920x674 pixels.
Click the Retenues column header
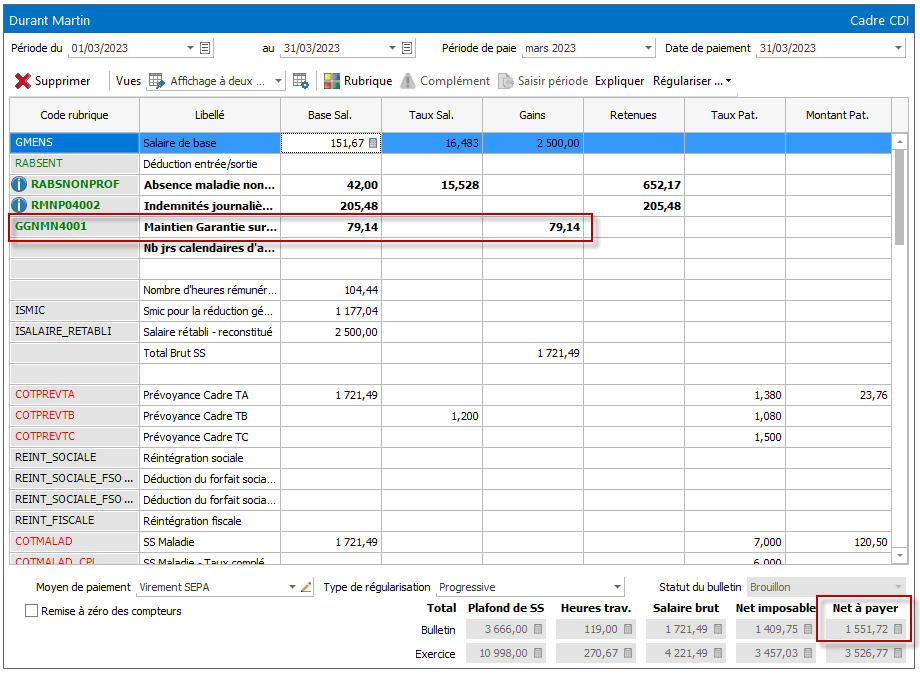633,115
